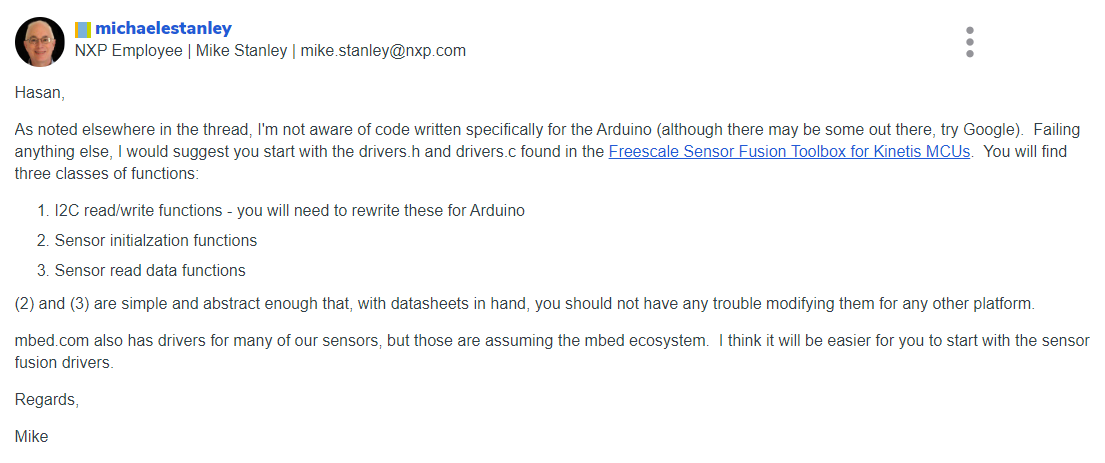Click the Mike Stanley name in byline
Image resolution: width=1105 pixels, height=463 pixels.
click(x=240, y=51)
